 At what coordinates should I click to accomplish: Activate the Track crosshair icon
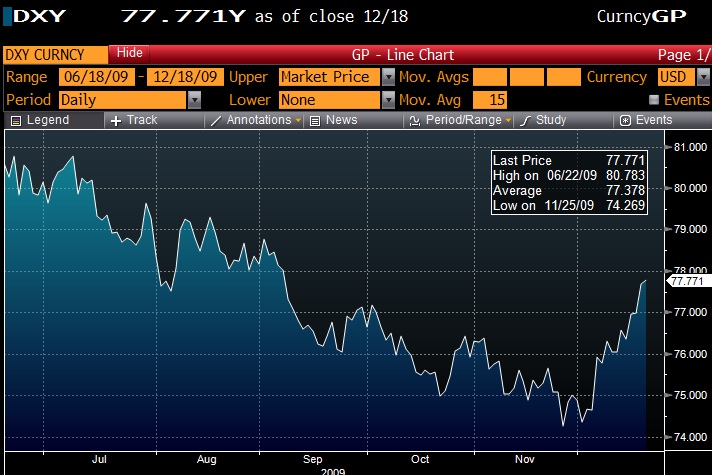click(116, 120)
